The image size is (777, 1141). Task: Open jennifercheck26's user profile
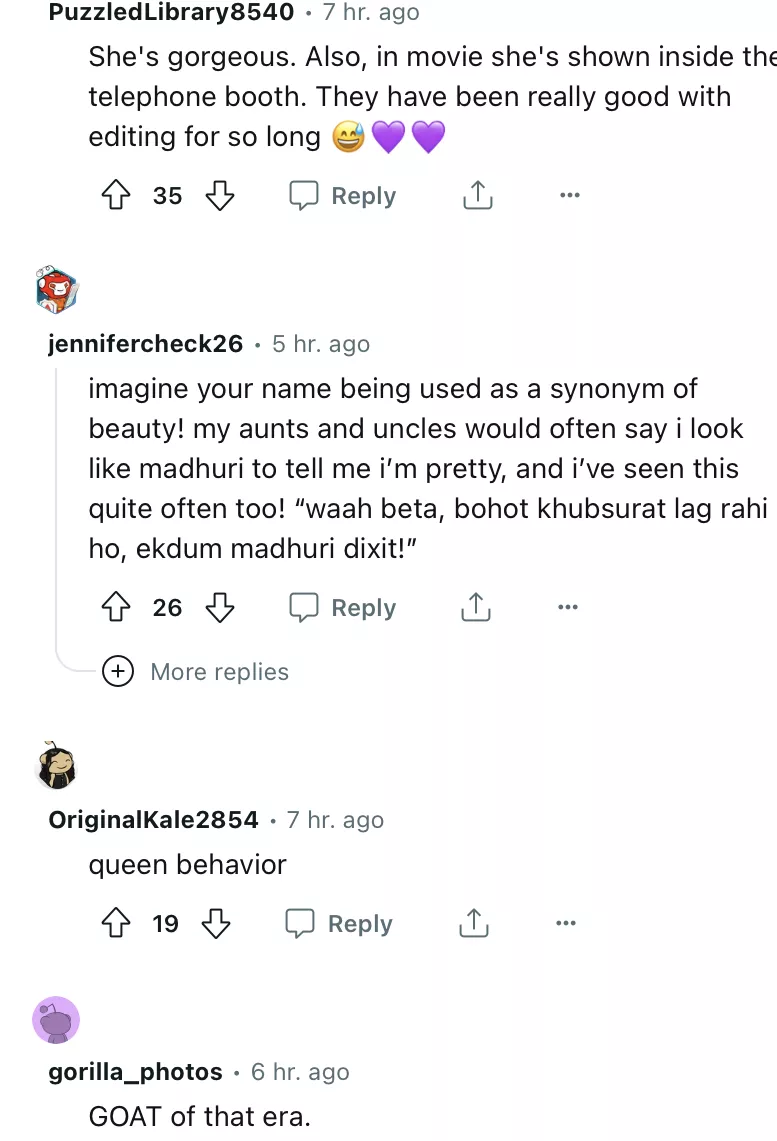[145, 344]
